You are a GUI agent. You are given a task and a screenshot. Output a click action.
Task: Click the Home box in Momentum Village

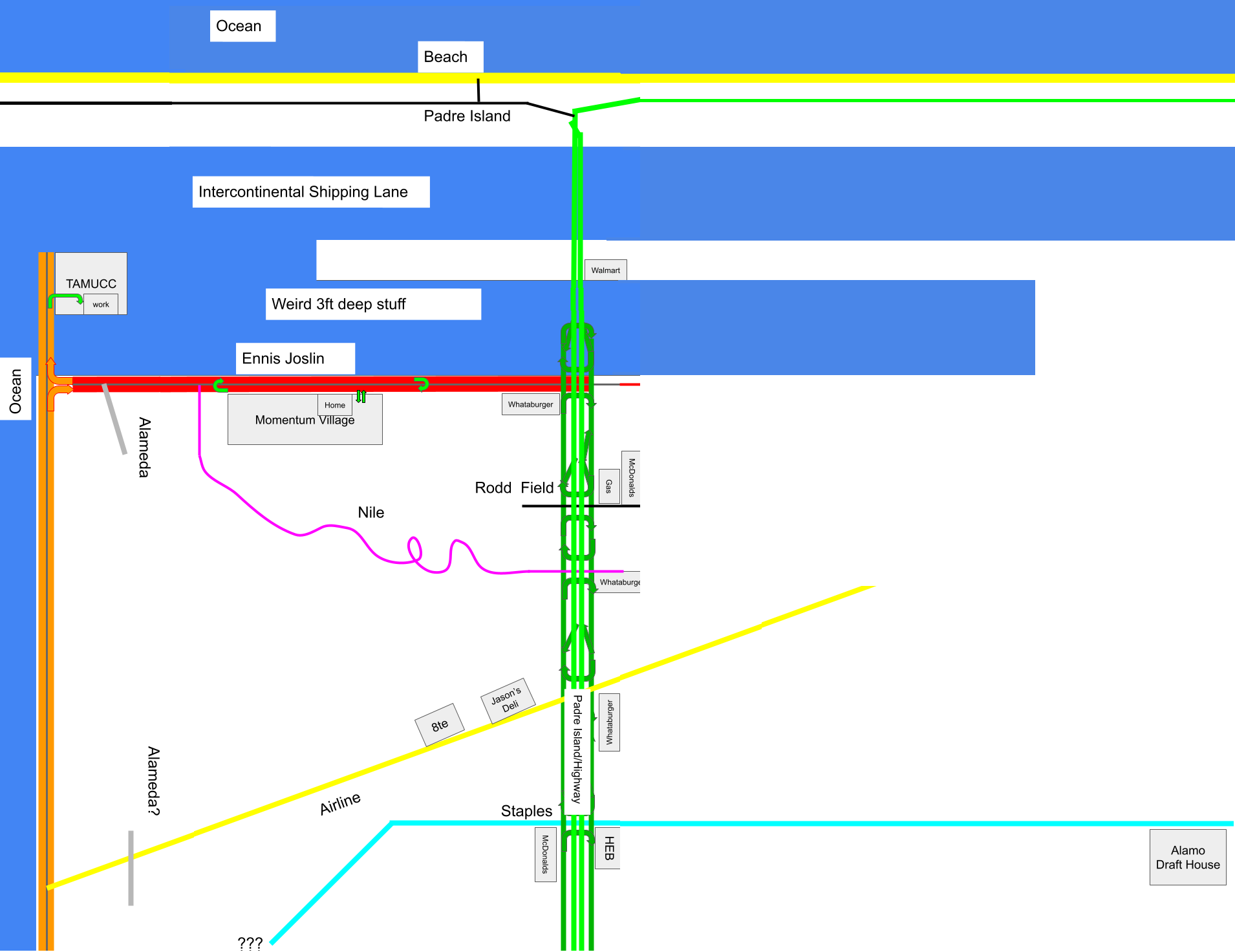[x=334, y=405]
